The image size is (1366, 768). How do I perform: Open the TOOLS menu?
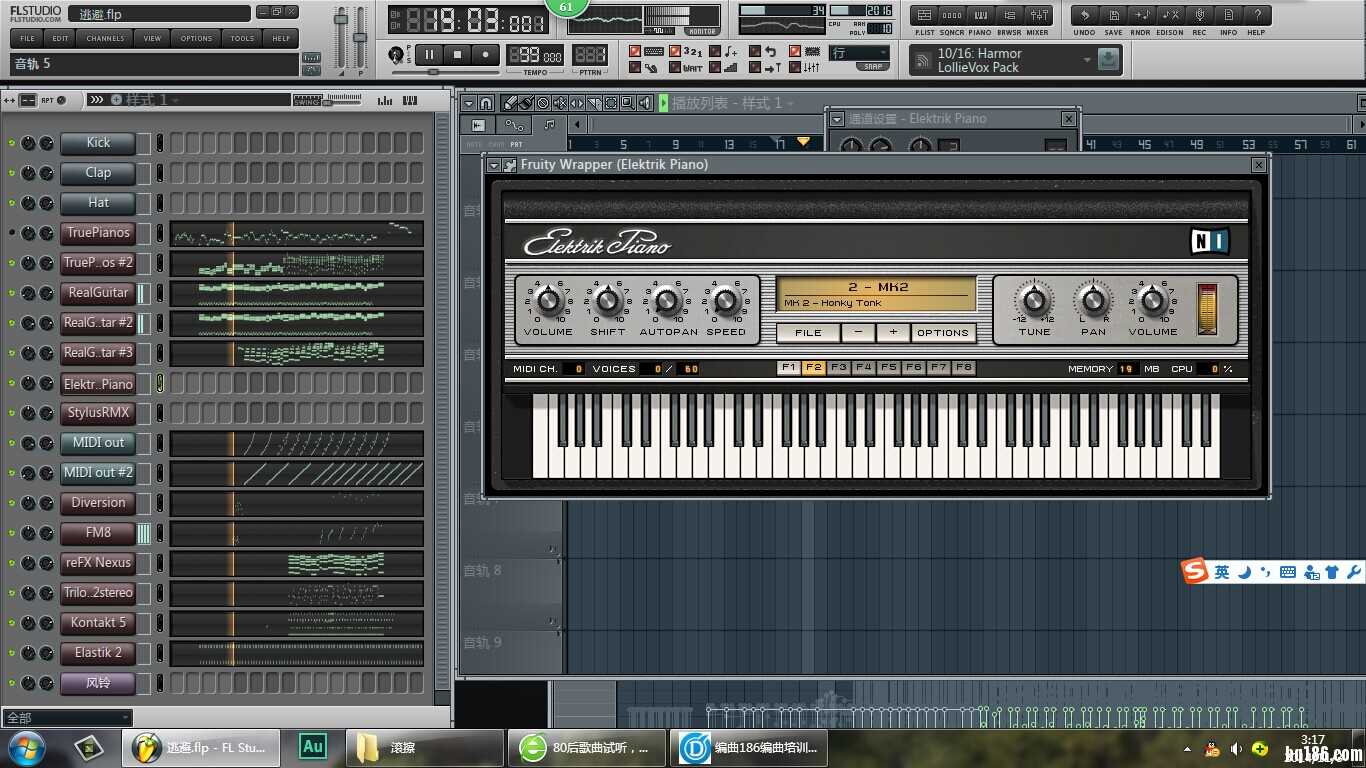242,38
